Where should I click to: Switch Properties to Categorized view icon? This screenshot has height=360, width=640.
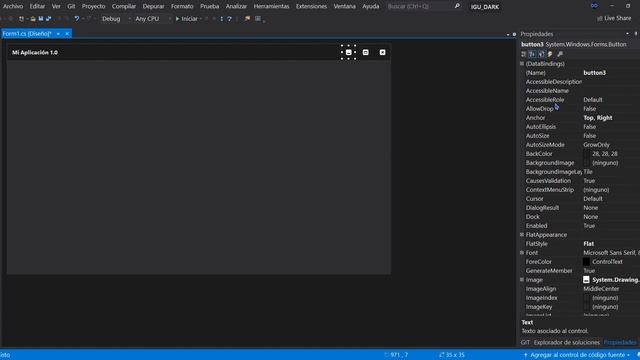pos(524,54)
